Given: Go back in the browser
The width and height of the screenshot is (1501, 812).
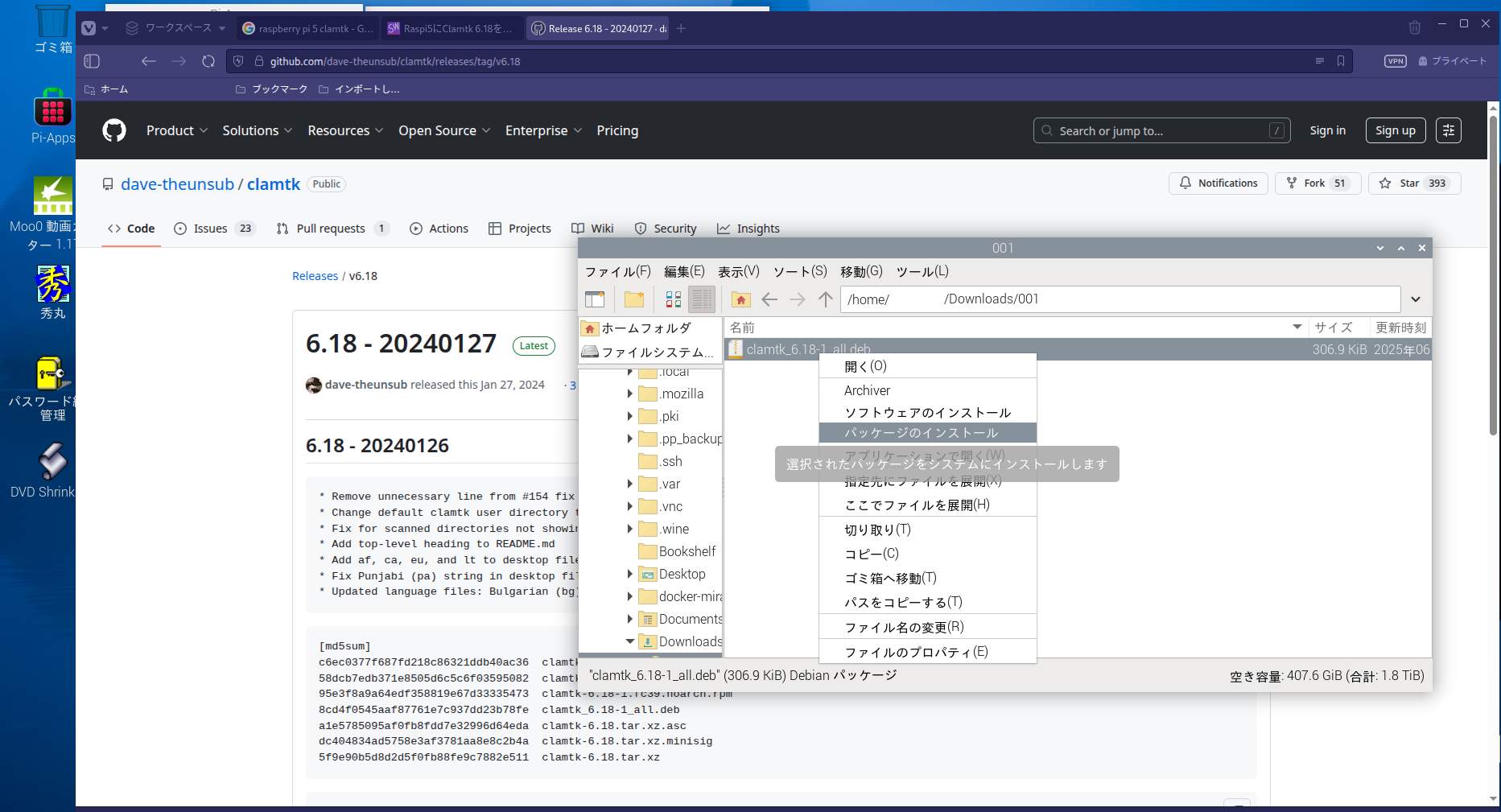Looking at the screenshot, I should (x=149, y=61).
